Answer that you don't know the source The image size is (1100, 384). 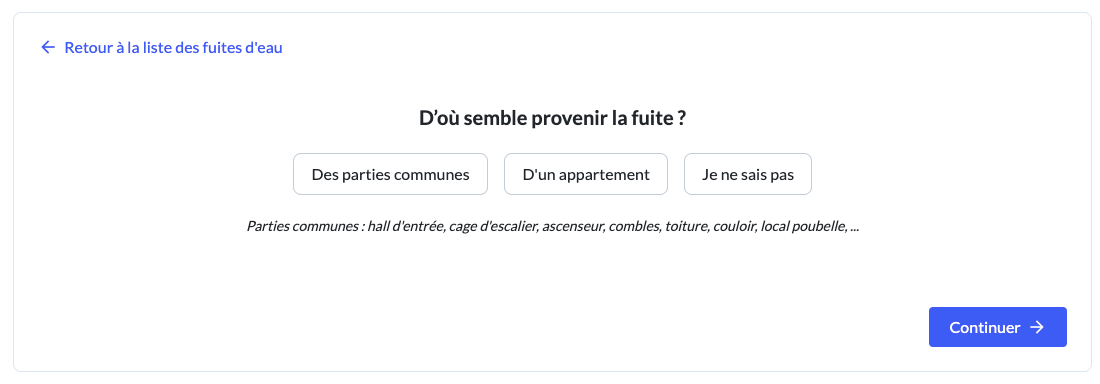748,174
